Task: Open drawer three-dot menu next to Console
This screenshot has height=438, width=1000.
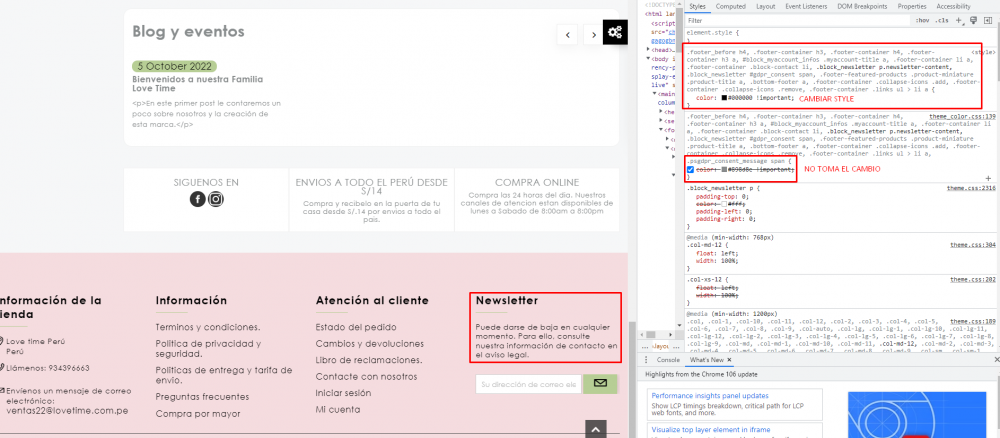Action: point(646,360)
